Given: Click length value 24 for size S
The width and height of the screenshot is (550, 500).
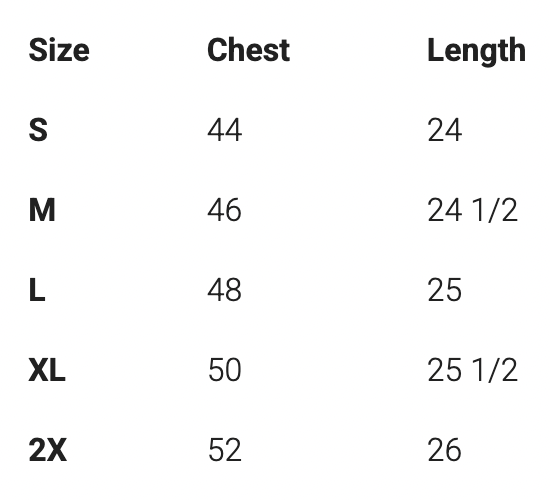Looking at the screenshot, I should click(444, 130).
